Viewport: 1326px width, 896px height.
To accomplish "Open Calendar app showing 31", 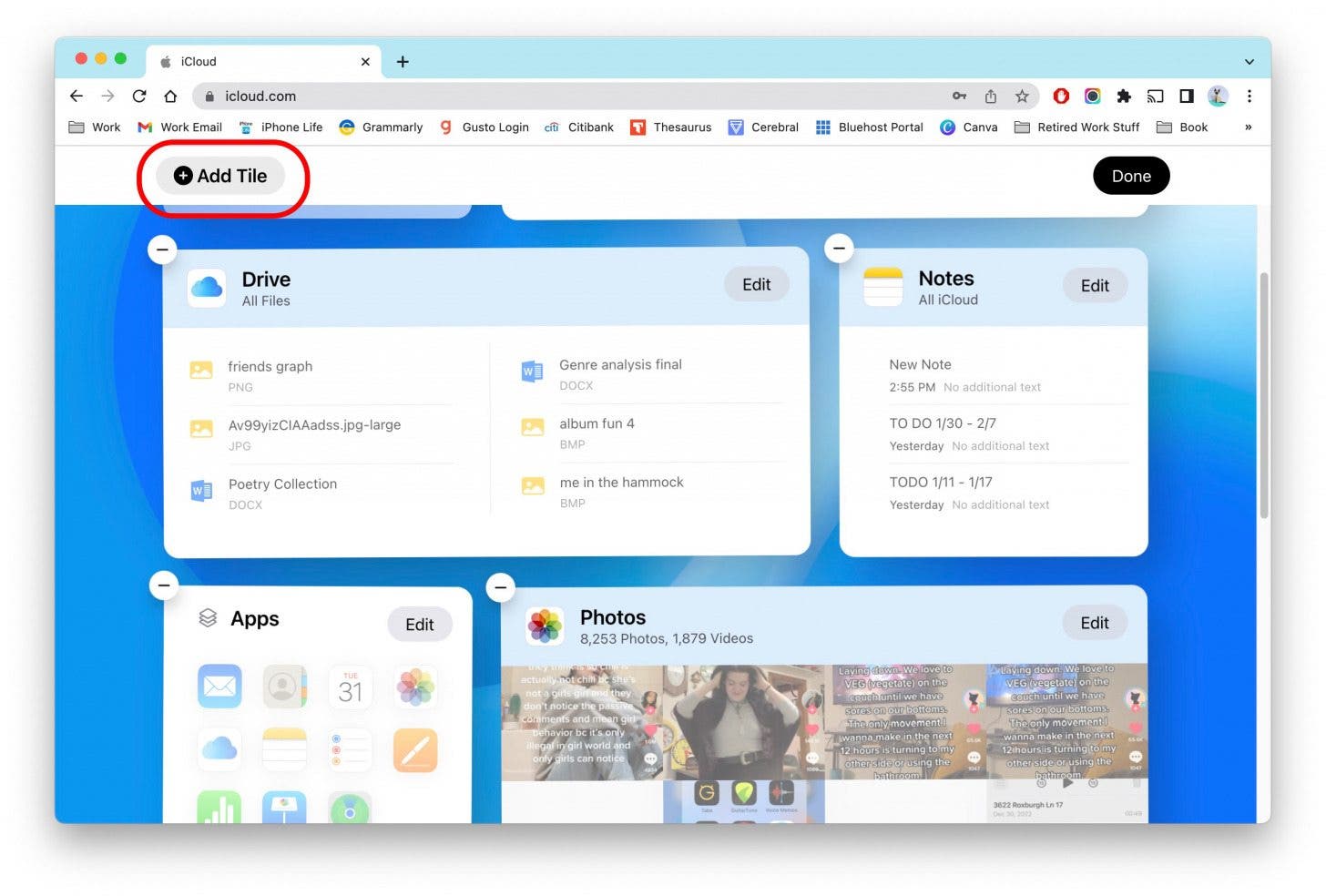I will pyautogui.click(x=351, y=687).
